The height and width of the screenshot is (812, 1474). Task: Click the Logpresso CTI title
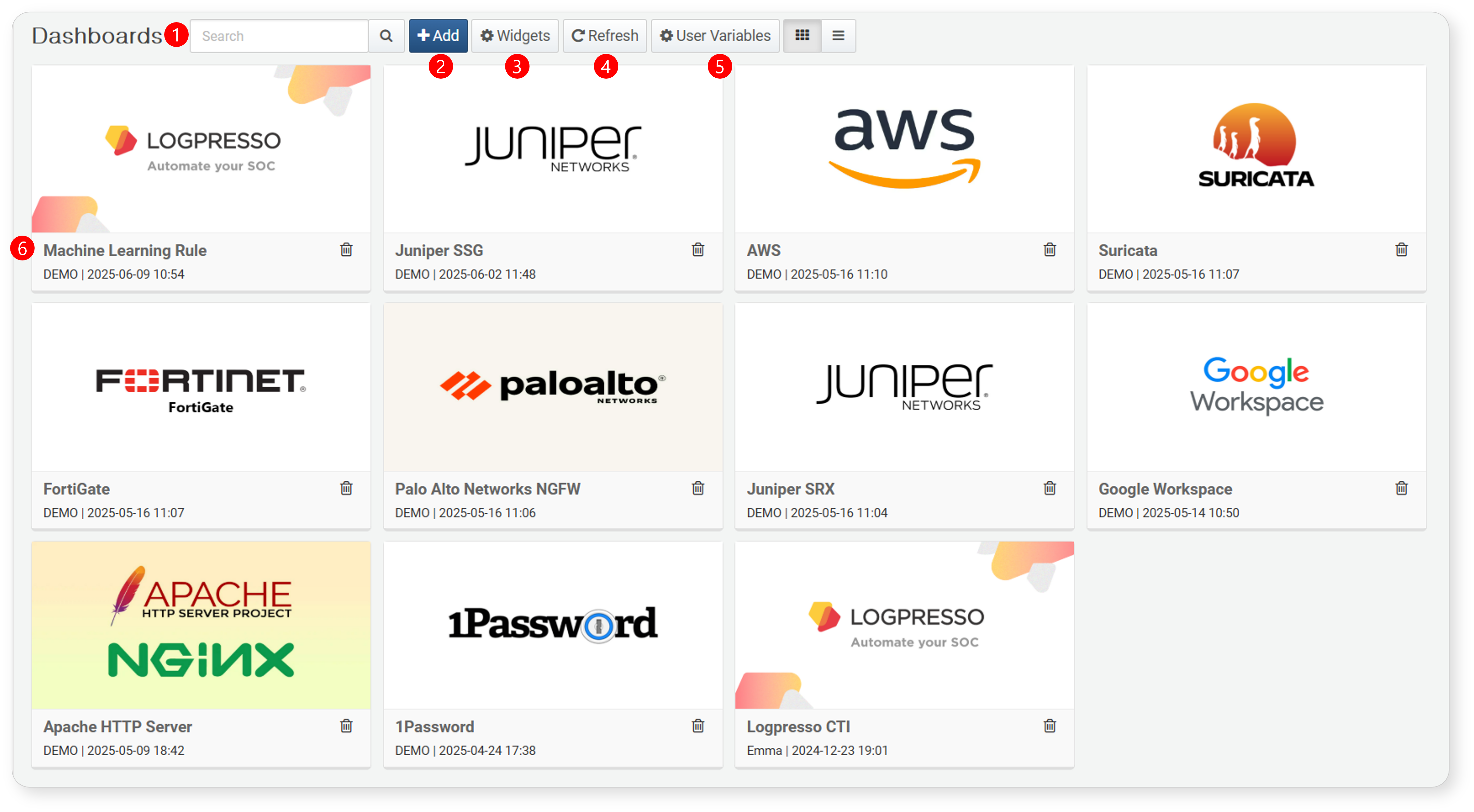[x=798, y=727]
